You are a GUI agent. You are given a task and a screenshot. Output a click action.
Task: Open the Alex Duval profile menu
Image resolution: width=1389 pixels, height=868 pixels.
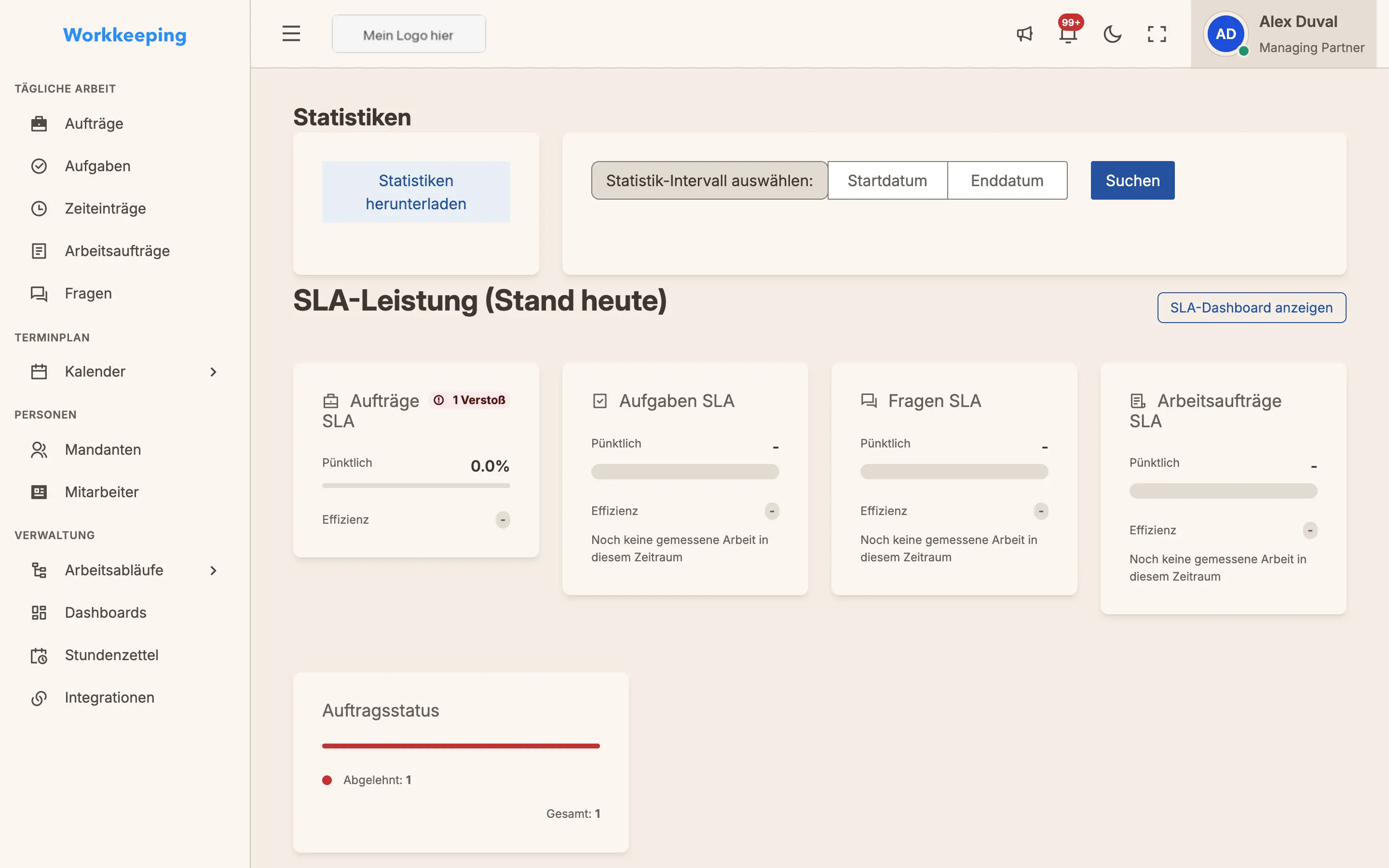(1283, 34)
